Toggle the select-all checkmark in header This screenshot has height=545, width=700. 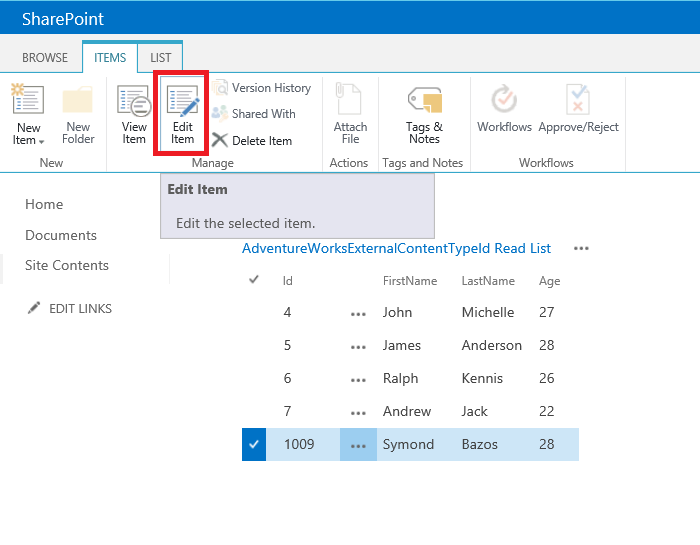pos(254,280)
